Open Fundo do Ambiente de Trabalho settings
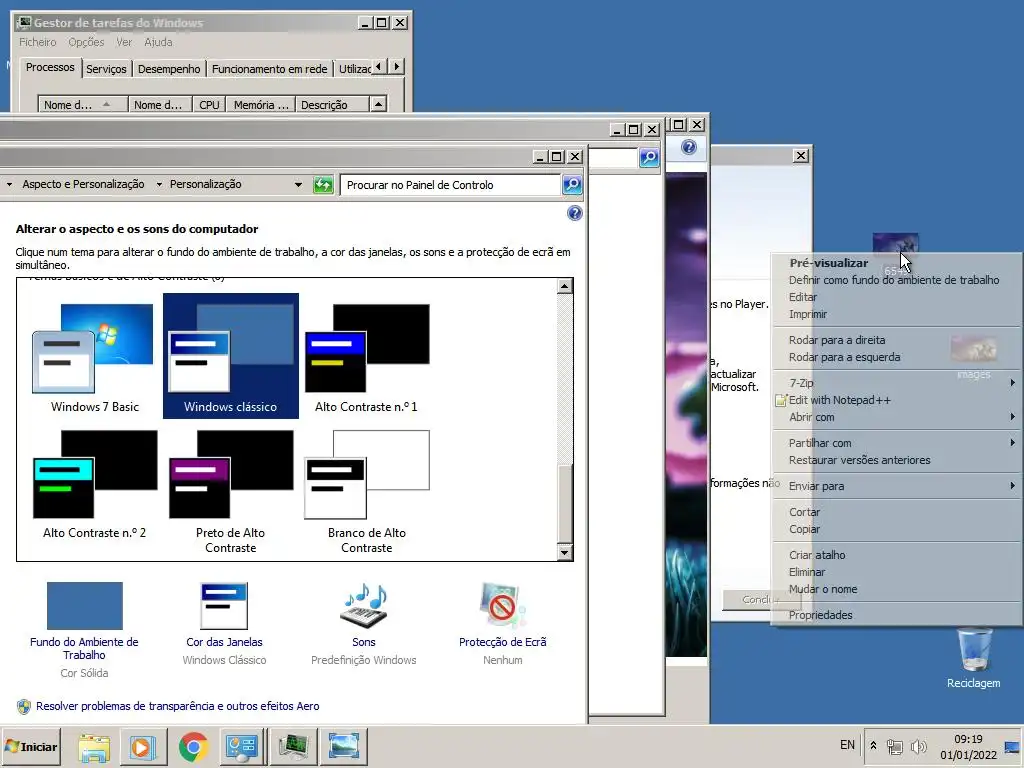 tap(84, 605)
